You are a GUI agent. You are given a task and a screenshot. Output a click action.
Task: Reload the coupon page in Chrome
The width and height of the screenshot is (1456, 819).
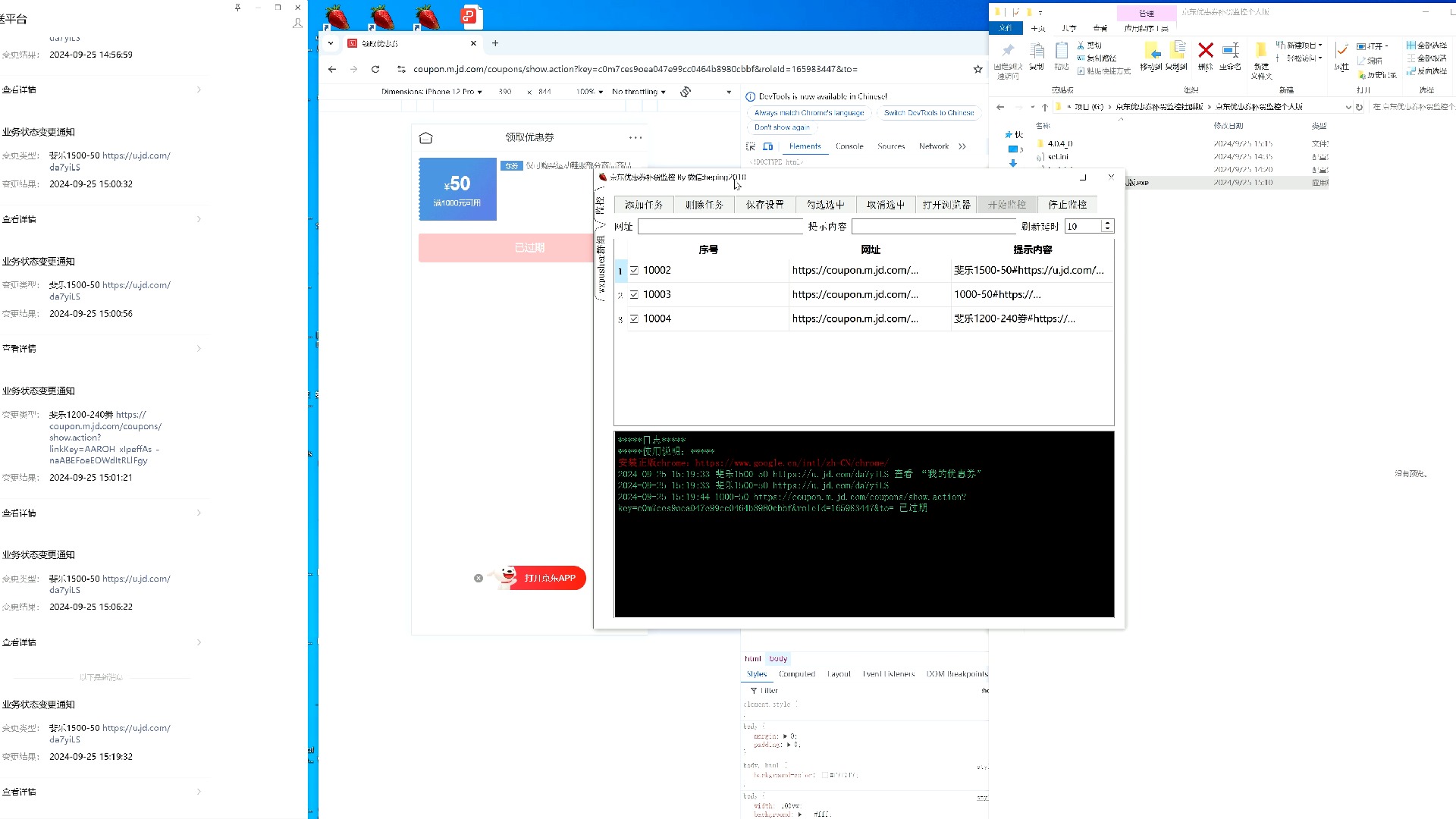(375, 69)
